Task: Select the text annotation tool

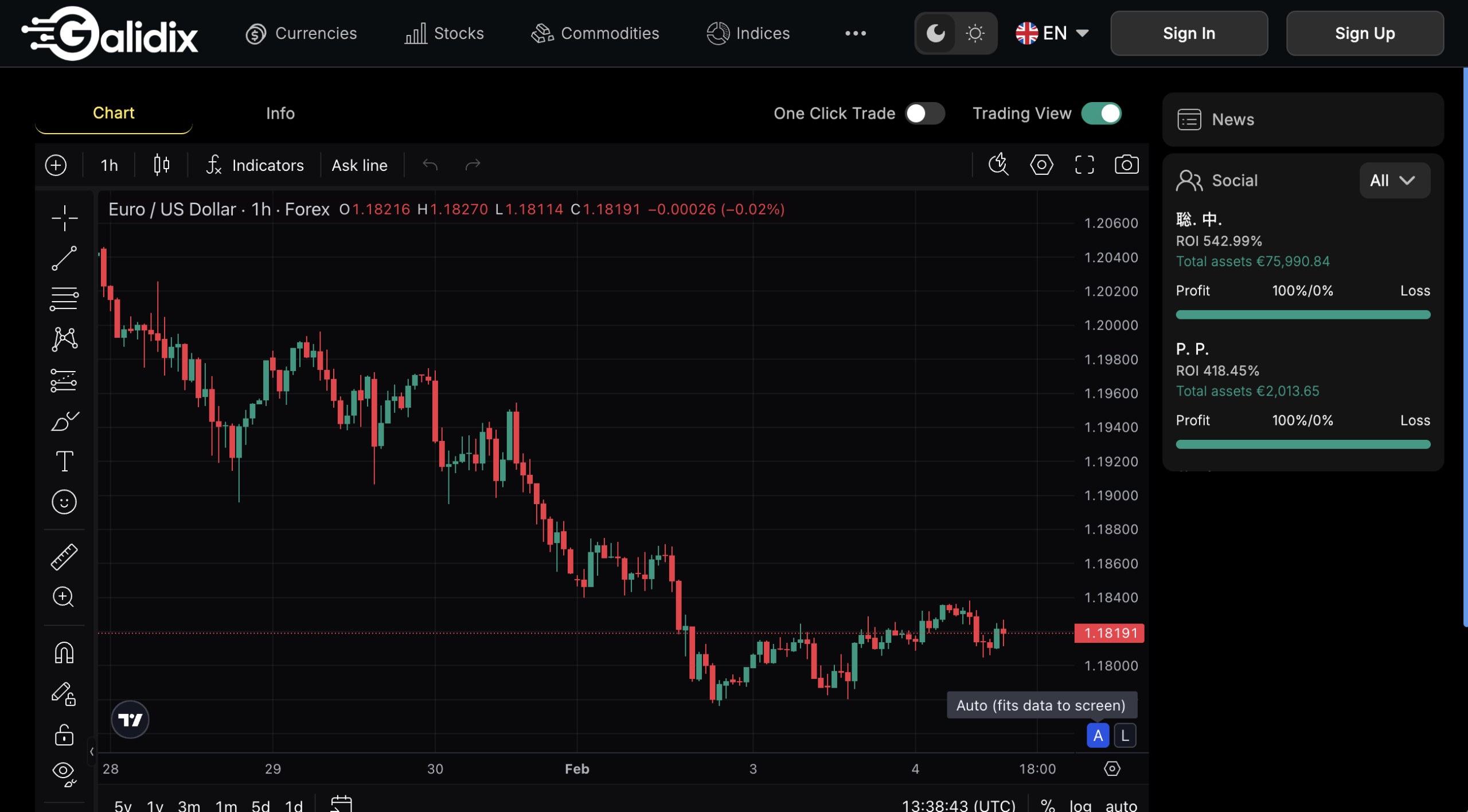Action: pos(64,460)
